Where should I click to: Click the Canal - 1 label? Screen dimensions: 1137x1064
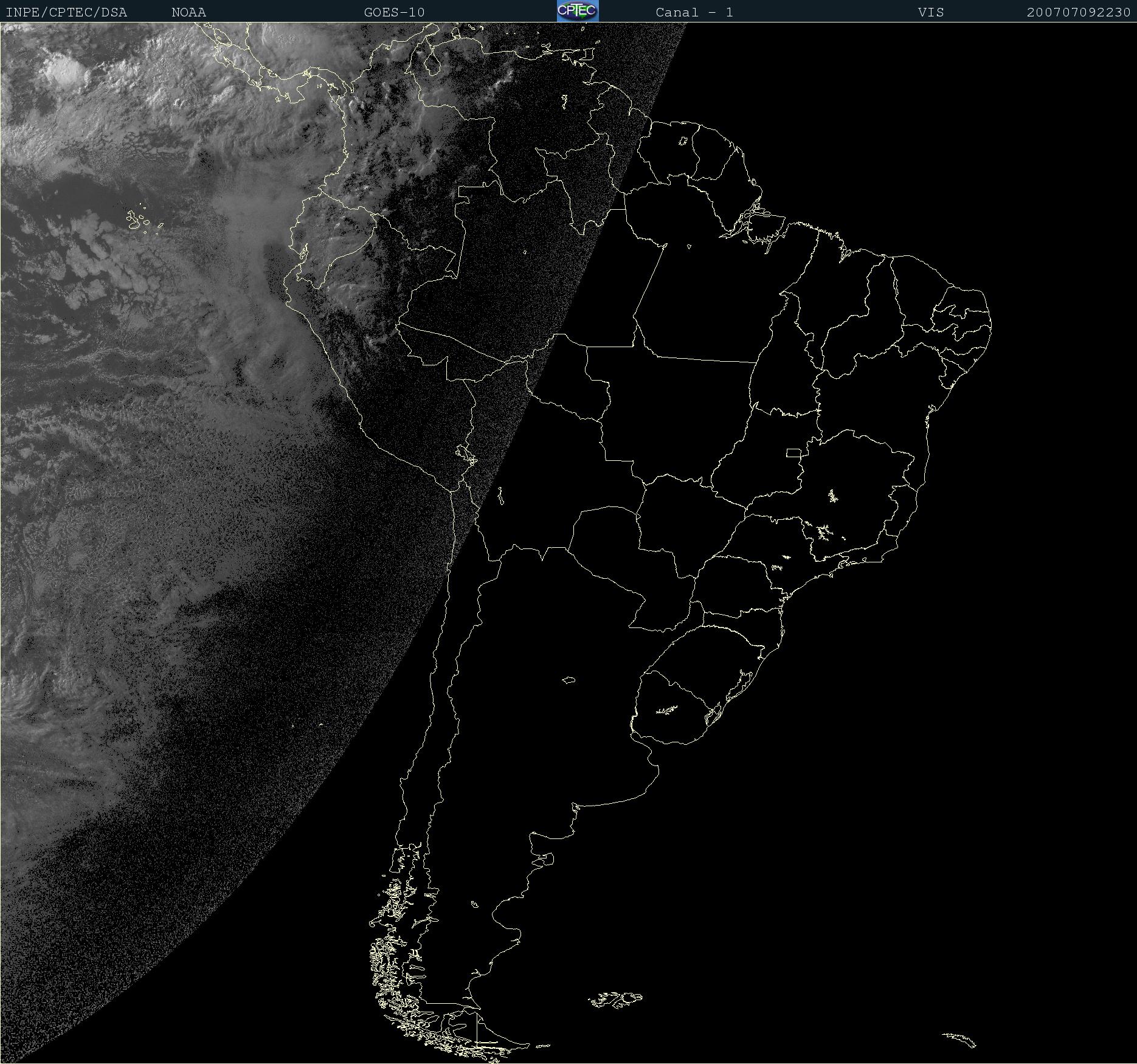tap(694, 12)
